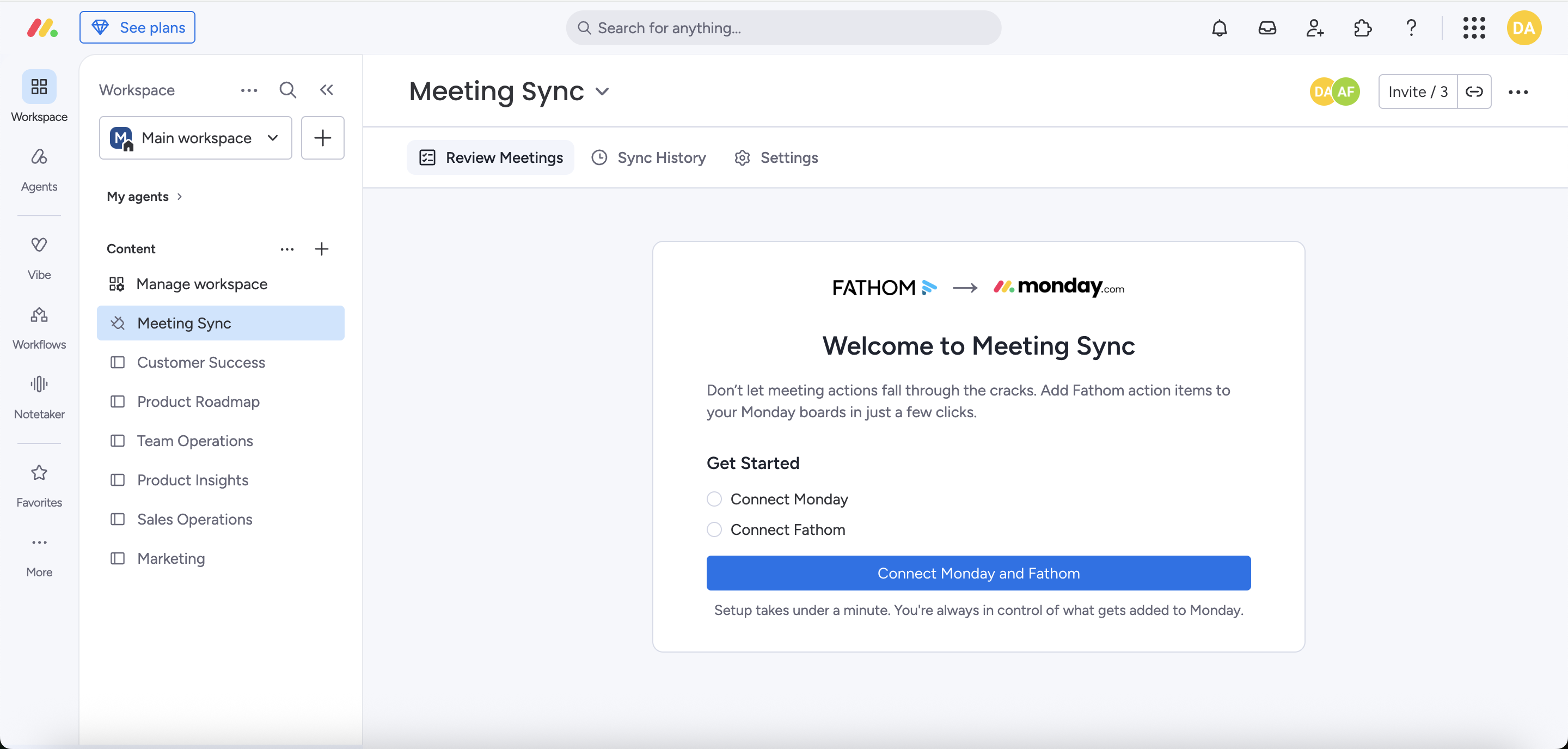Open Agents in left rail
Screen dimensions: 1568x749
39,170
